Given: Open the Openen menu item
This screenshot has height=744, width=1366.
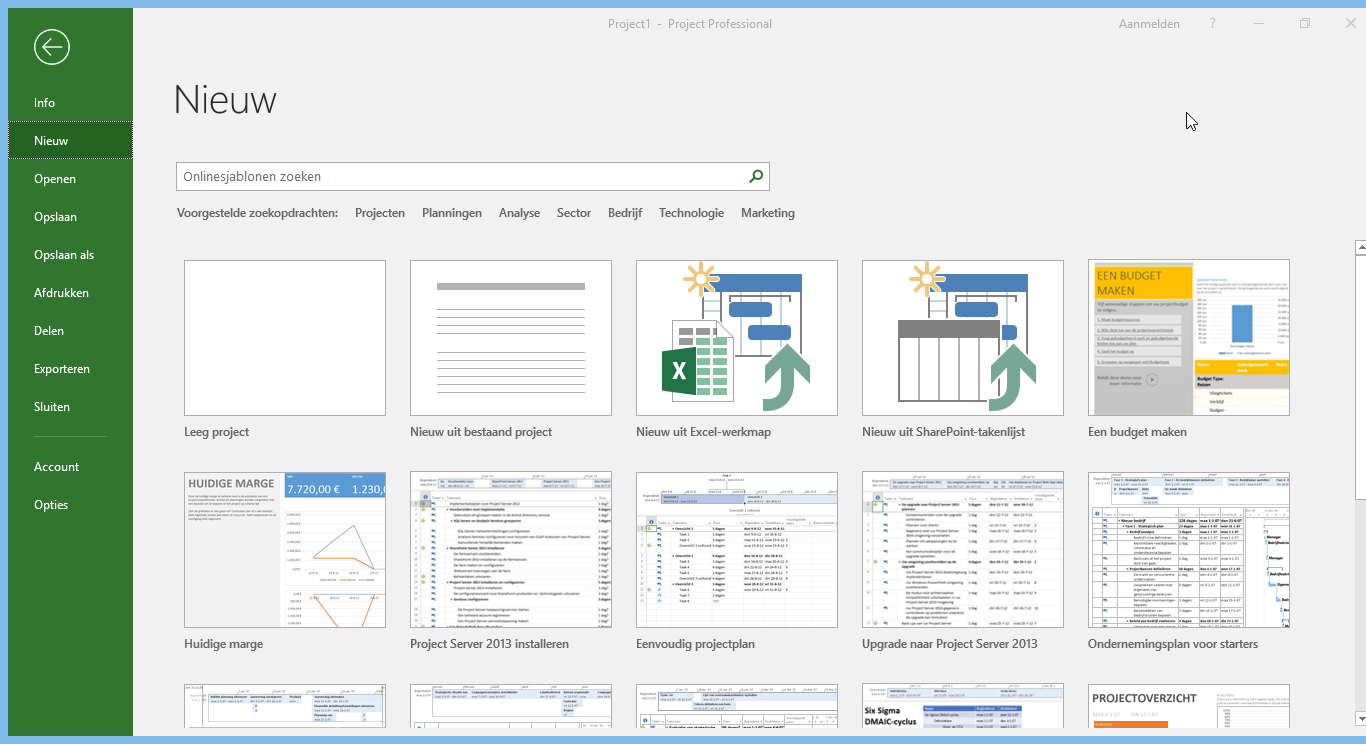Looking at the screenshot, I should tap(70, 179).
